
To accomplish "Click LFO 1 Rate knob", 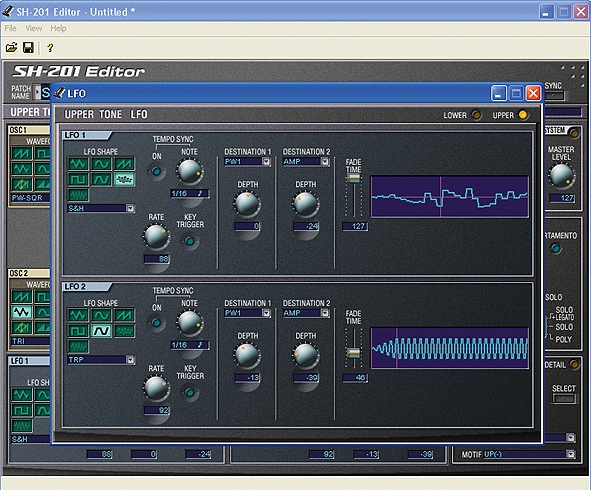I will coord(156,237).
